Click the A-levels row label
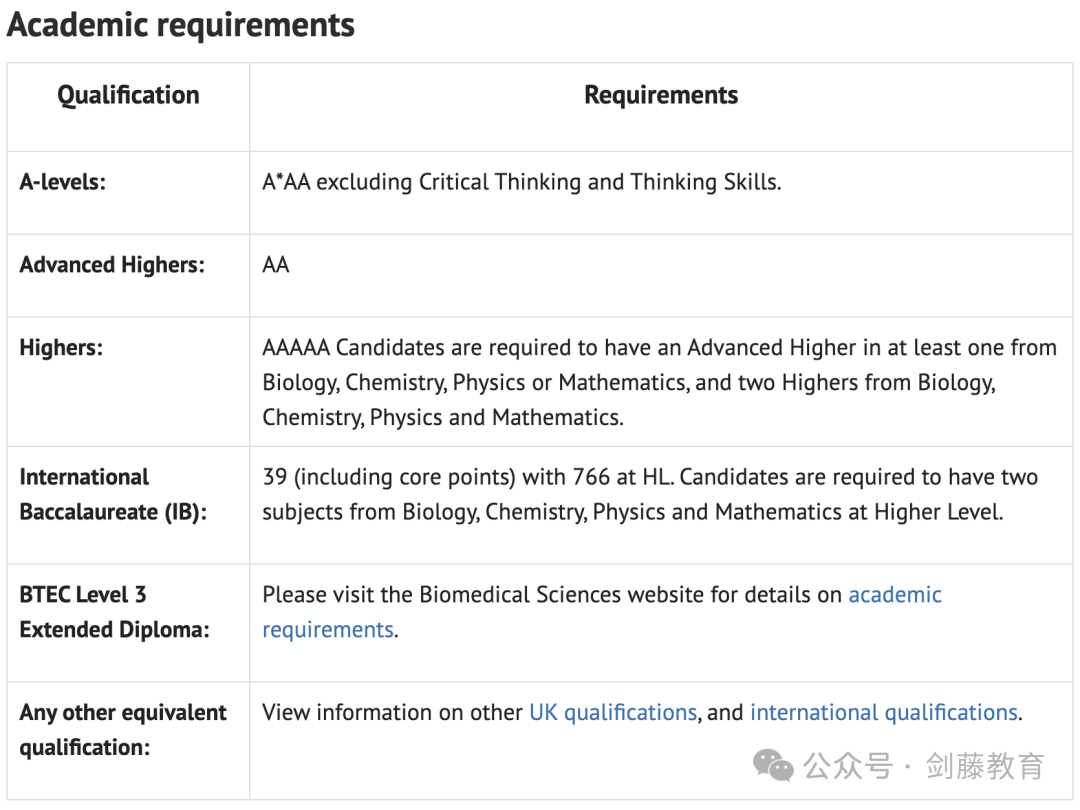Screen dimensions: 1080x810 click(x=63, y=182)
